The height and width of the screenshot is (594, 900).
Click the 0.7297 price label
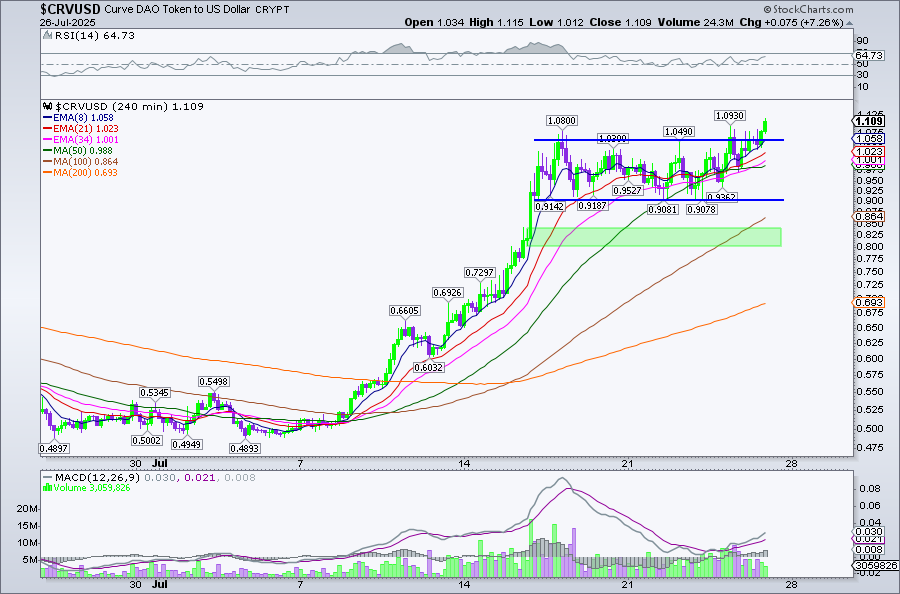[479, 272]
